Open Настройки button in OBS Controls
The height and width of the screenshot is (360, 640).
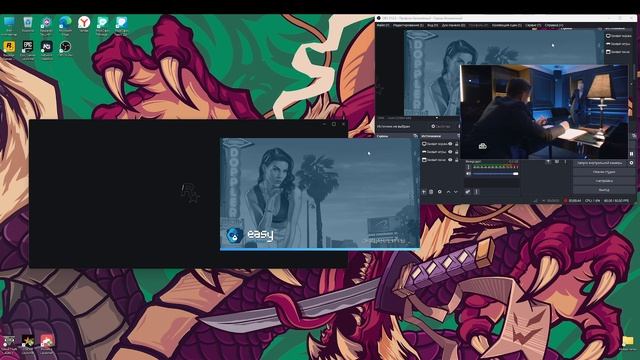tap(604, 181)
